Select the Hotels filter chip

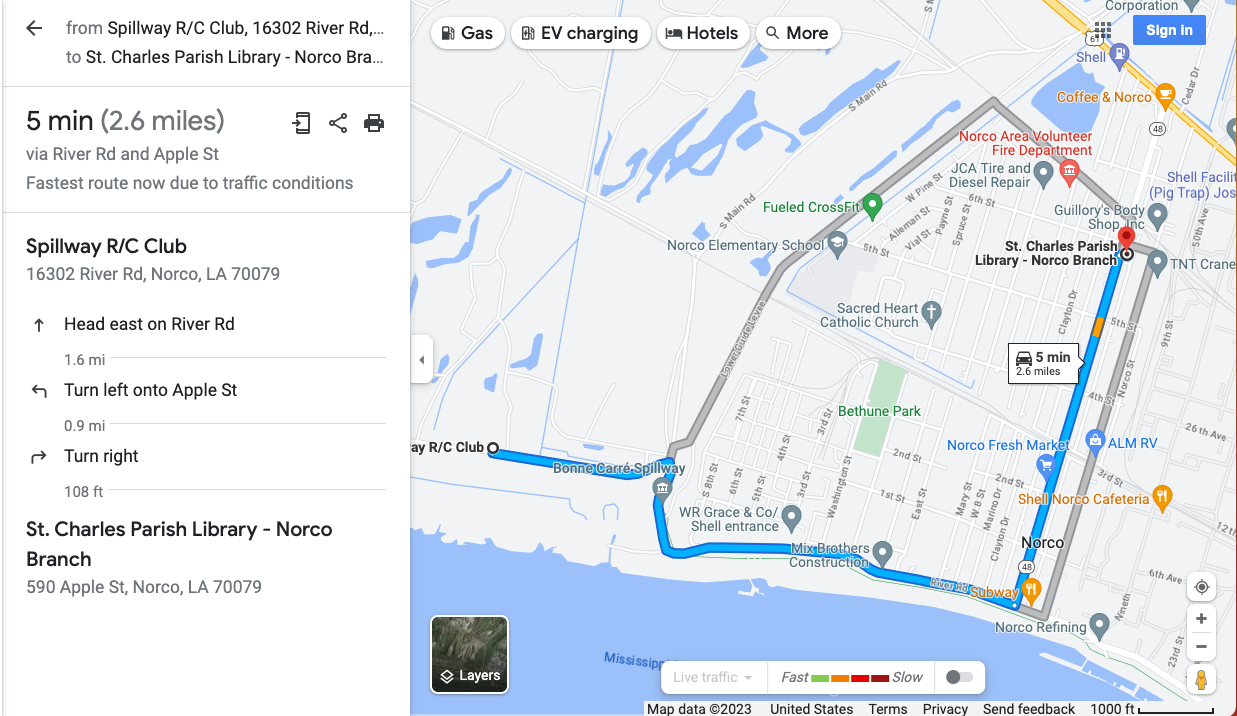(701, 33)
